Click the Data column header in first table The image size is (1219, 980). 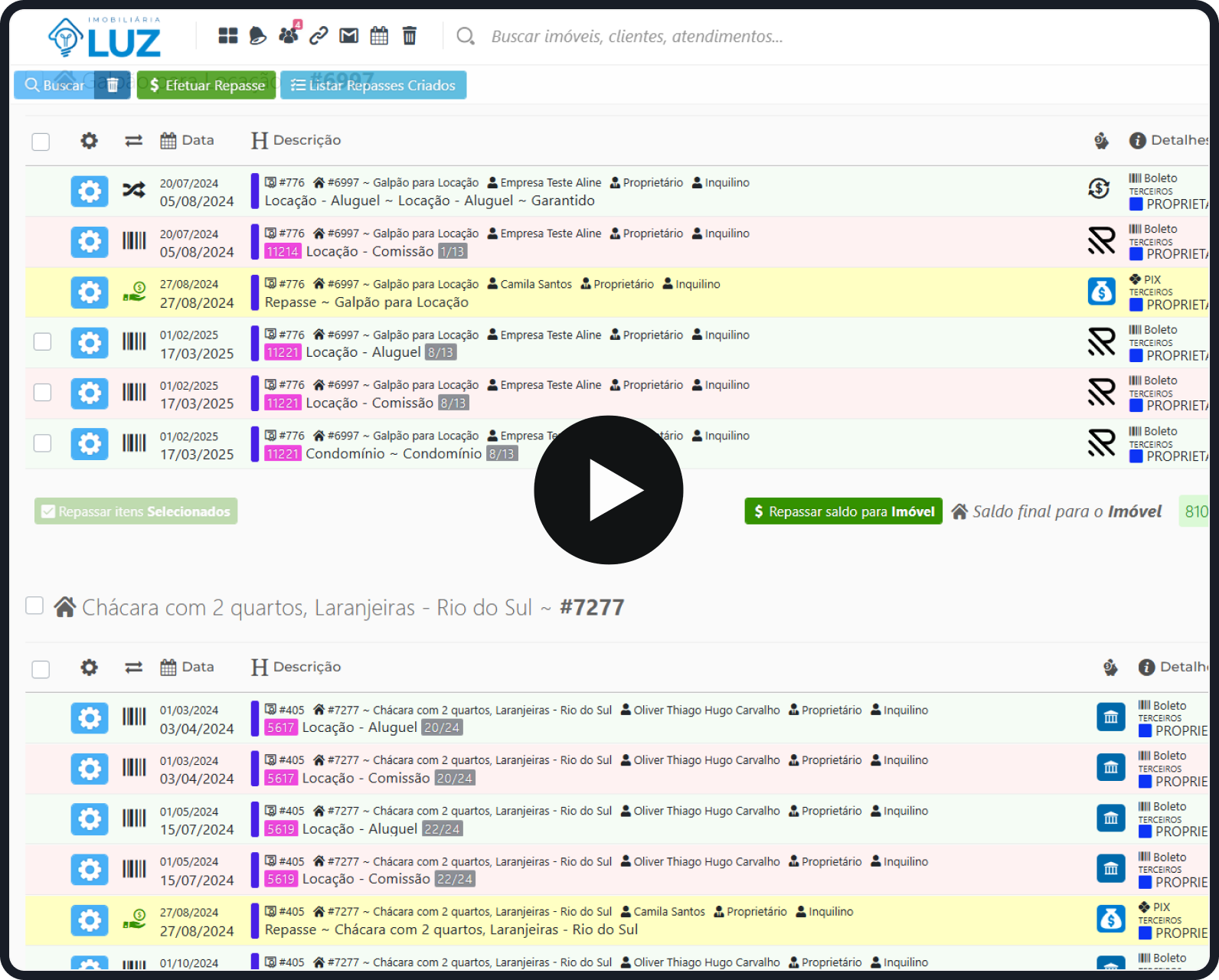click(x=188, y=140)
